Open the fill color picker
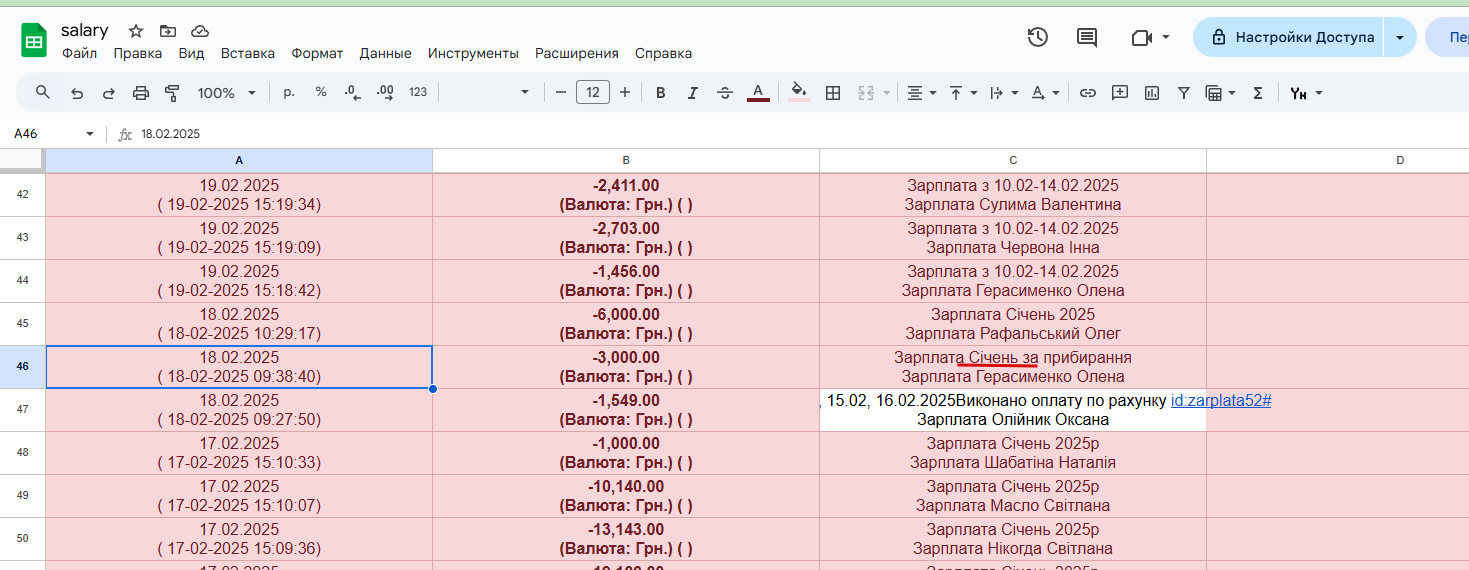 pyautogui.click(x=799, y=92)
